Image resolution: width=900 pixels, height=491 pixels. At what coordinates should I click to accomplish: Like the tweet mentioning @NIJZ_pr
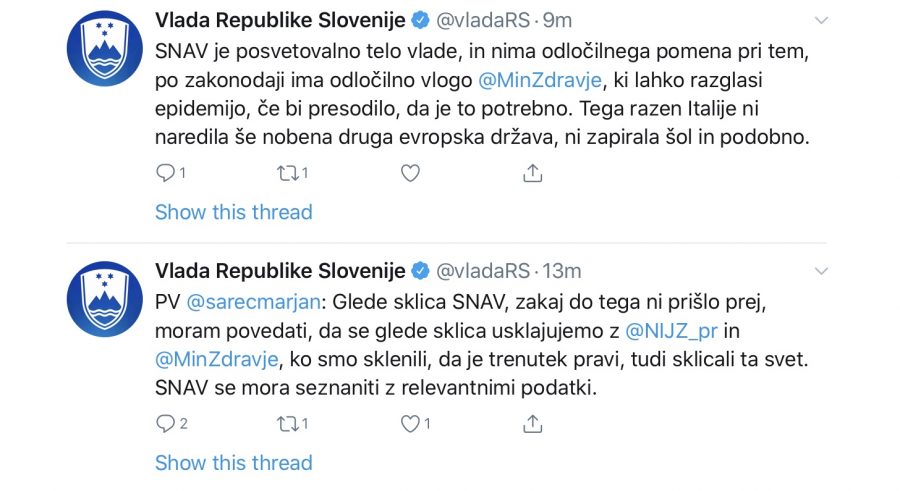[409, 424]
